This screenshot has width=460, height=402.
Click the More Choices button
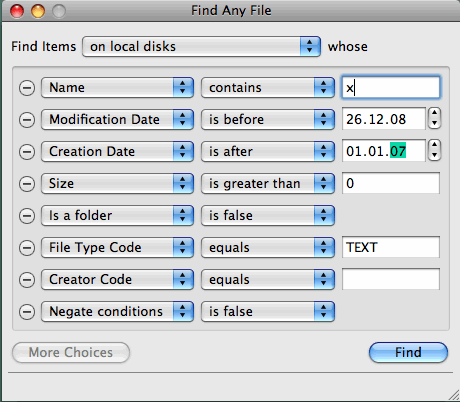click(x=71, y=352)
